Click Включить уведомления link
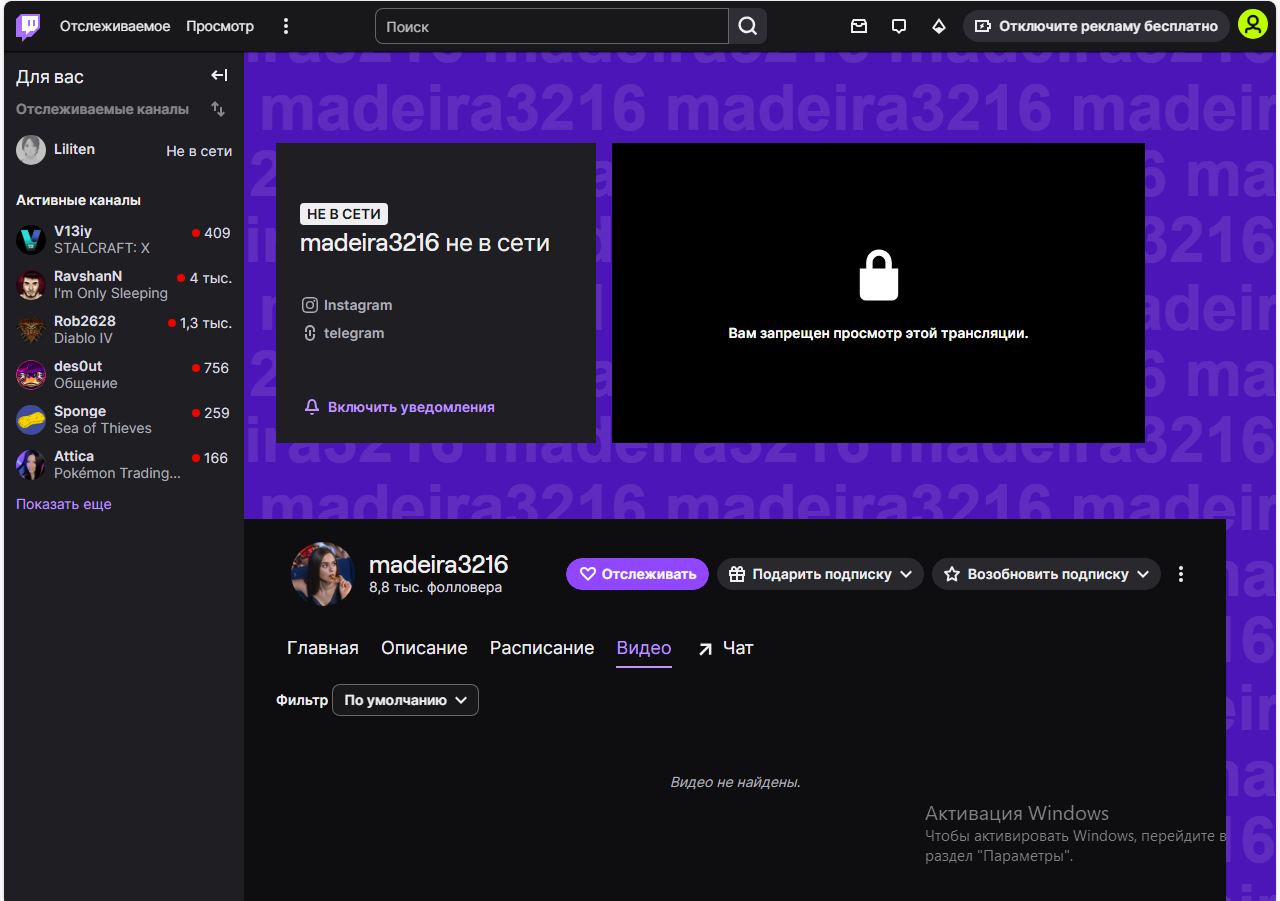 (x=411, y=407)
